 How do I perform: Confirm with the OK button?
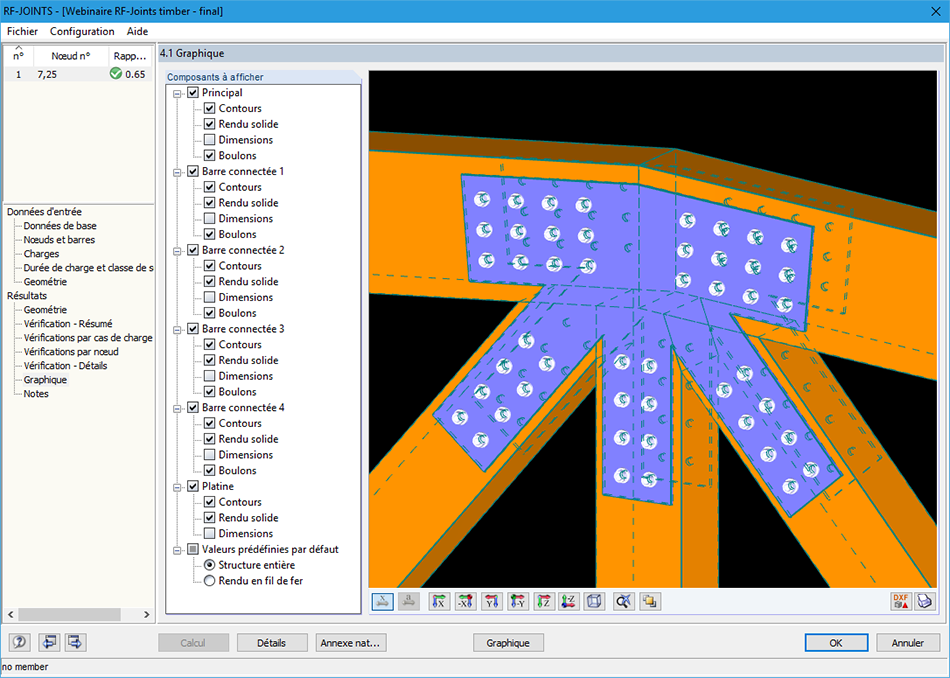836,643
